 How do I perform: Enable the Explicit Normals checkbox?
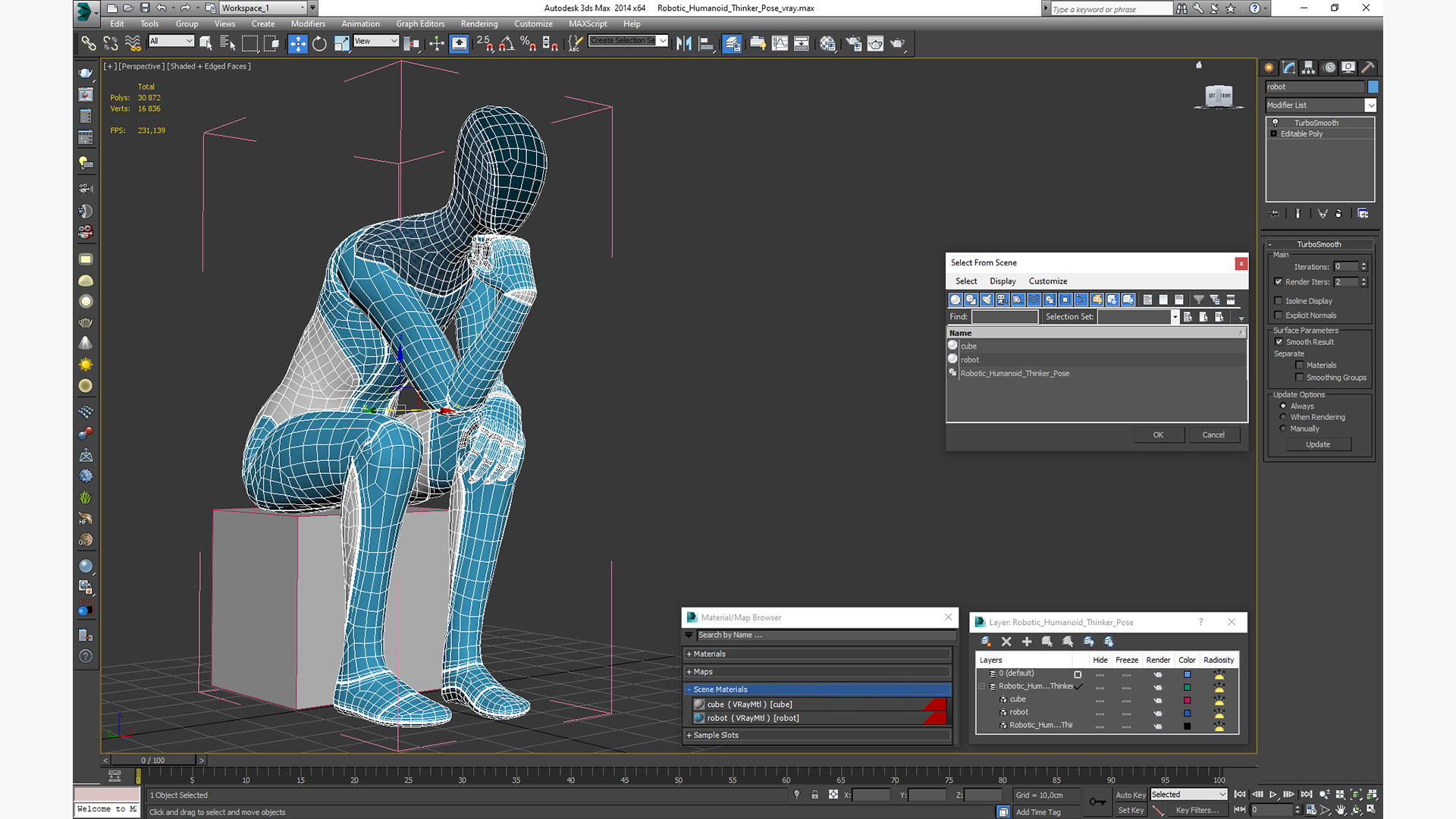(1279, 315)
